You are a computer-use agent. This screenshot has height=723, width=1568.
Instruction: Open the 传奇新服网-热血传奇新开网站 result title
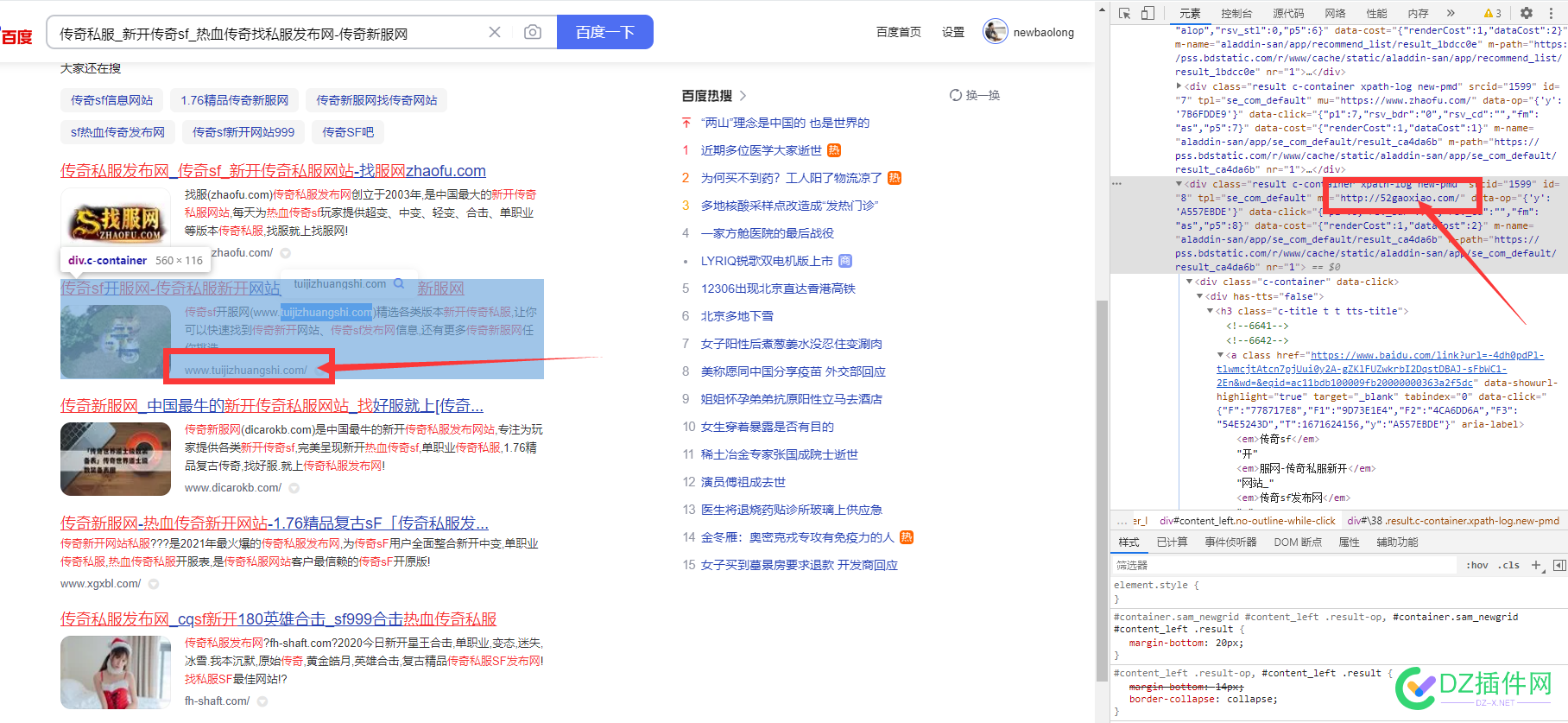tap(275, 523)
